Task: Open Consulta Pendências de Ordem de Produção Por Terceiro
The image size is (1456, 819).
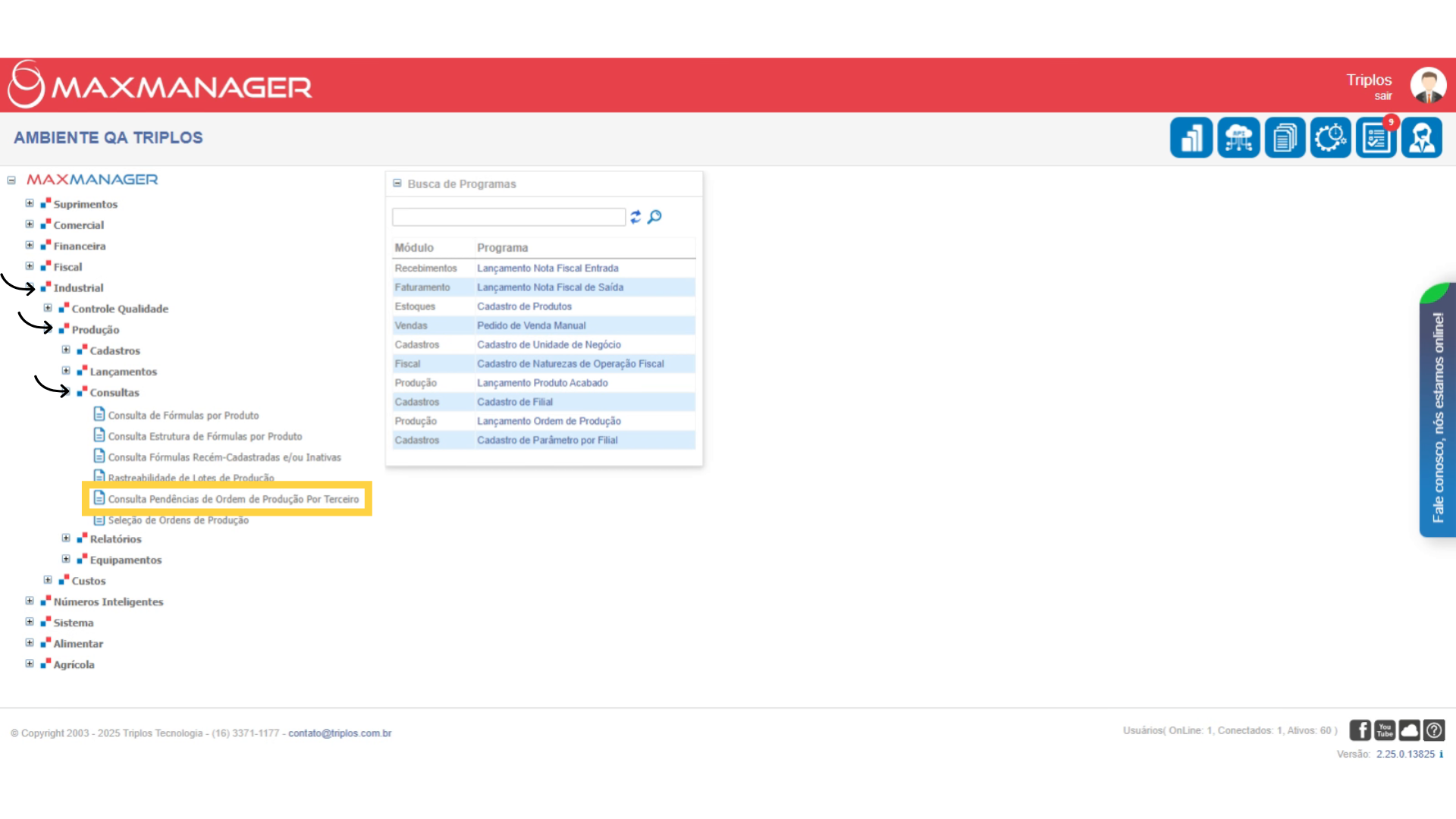Action: (x=234, y=499)
